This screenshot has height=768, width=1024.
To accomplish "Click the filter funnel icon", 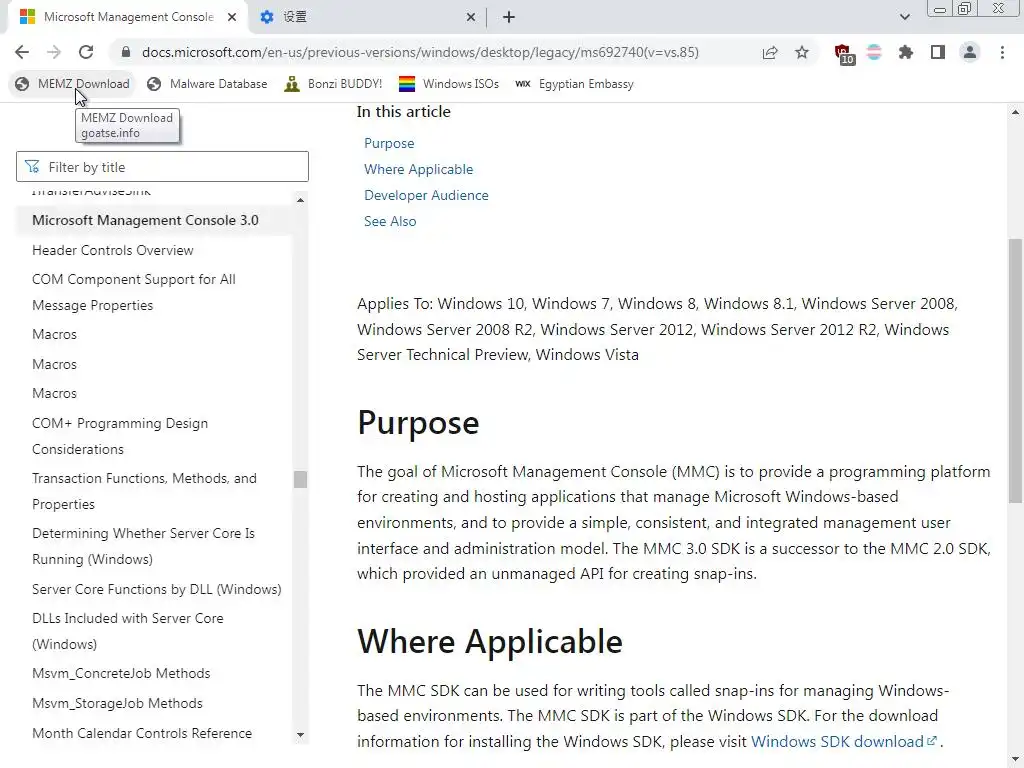I will coord(32,167).
